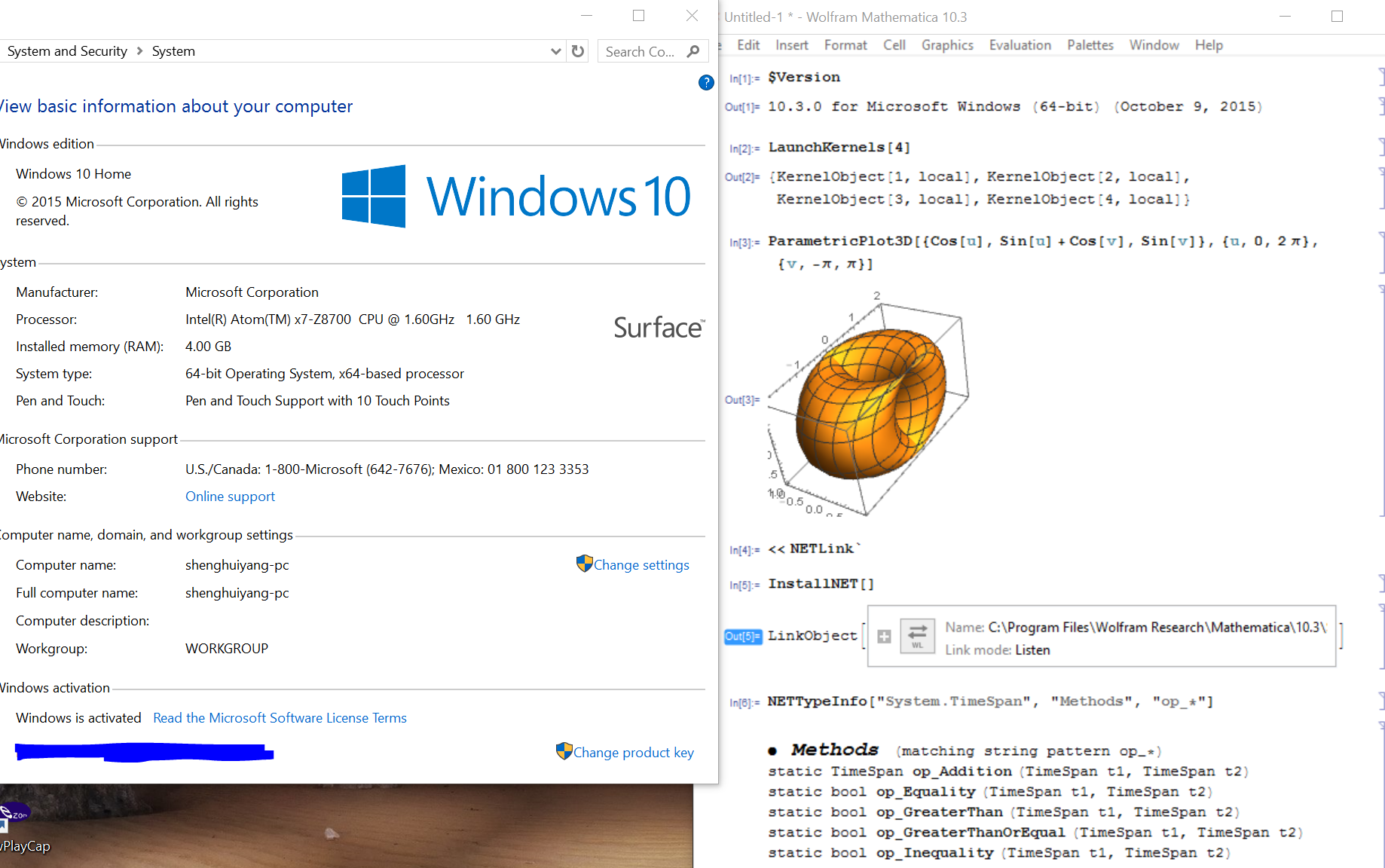
Task: Click the op_Addition method line
Action: point(1008,772)
